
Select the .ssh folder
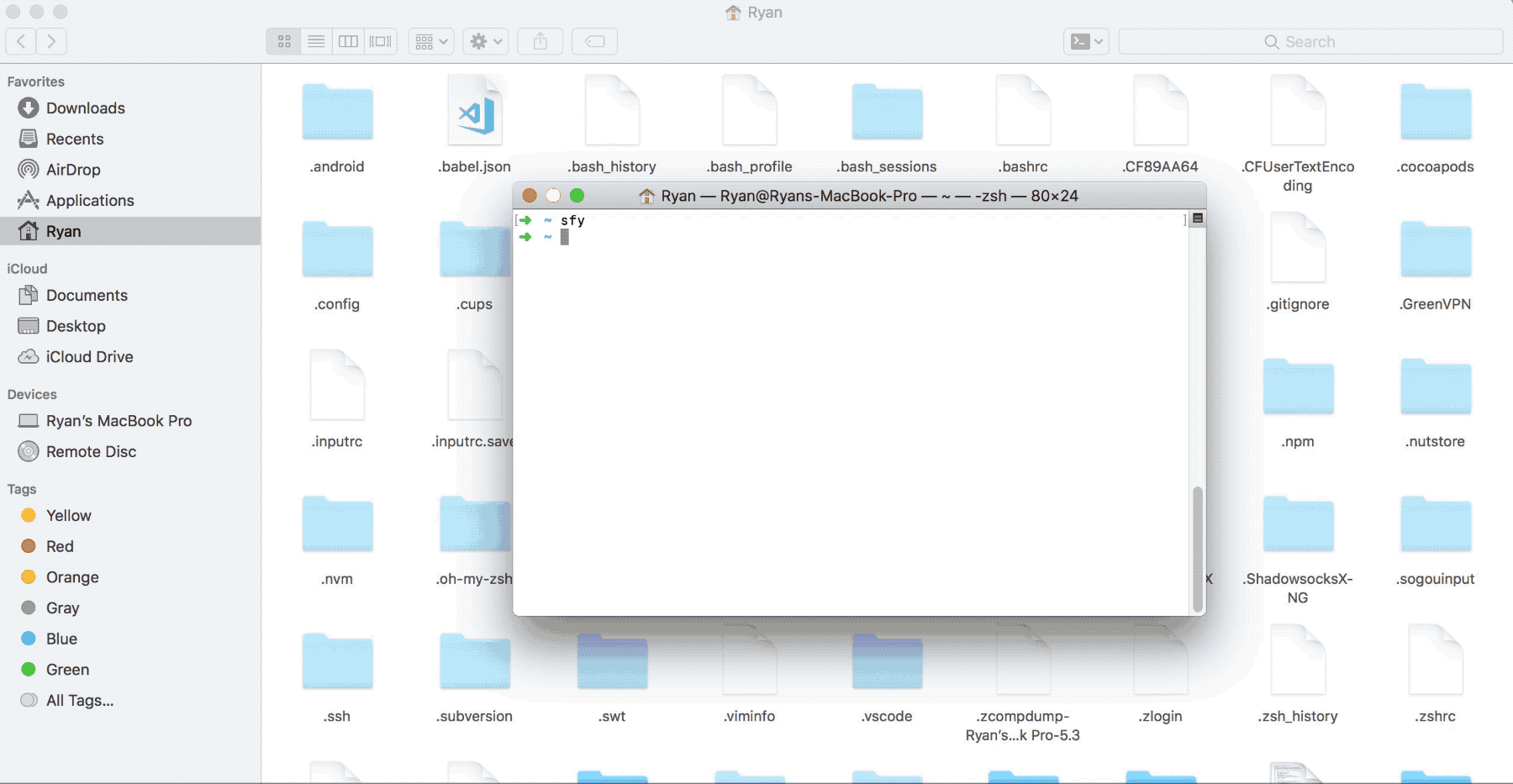coord(337,661)
